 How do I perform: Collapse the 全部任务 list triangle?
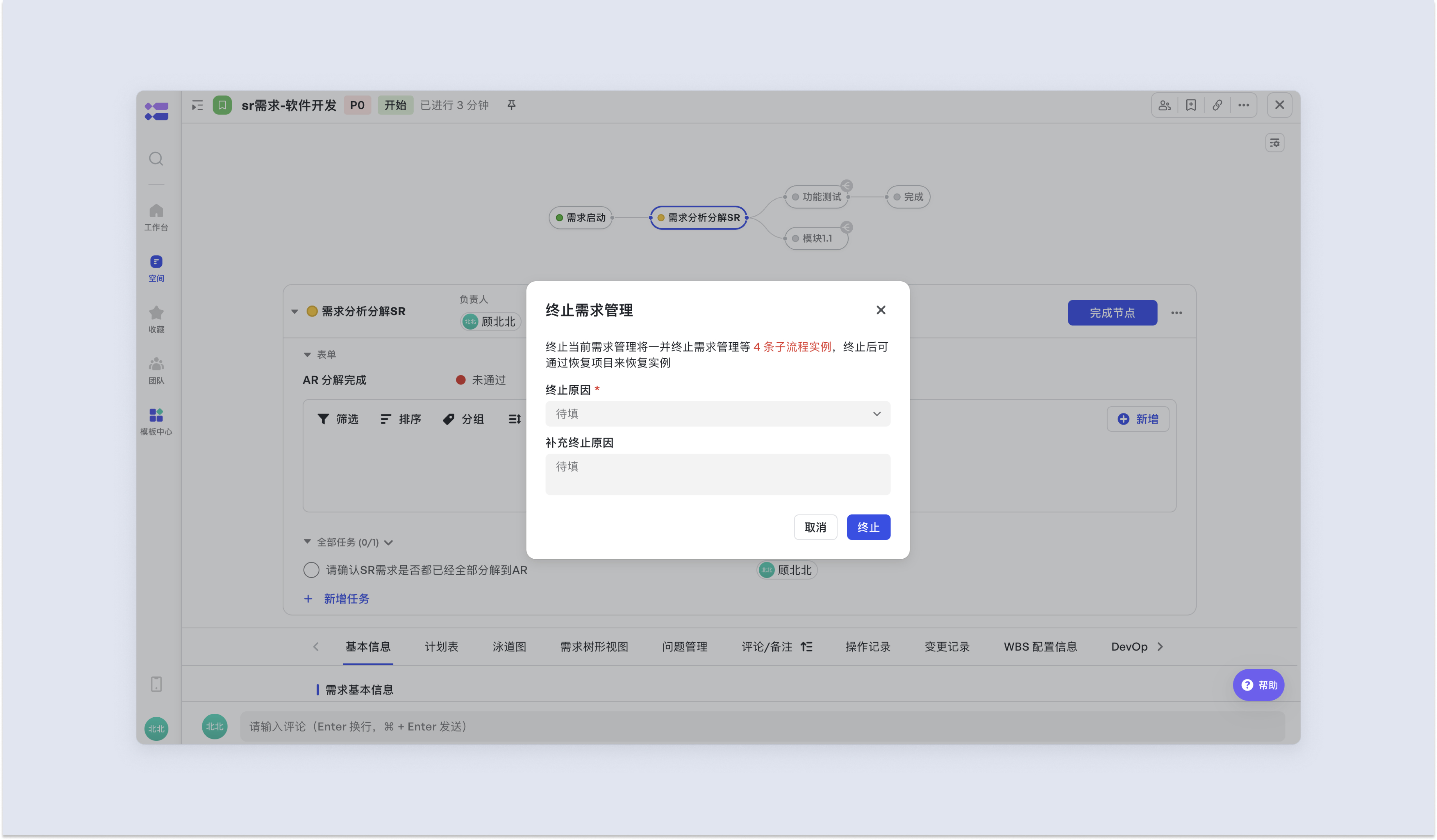[x=307, y=541]
